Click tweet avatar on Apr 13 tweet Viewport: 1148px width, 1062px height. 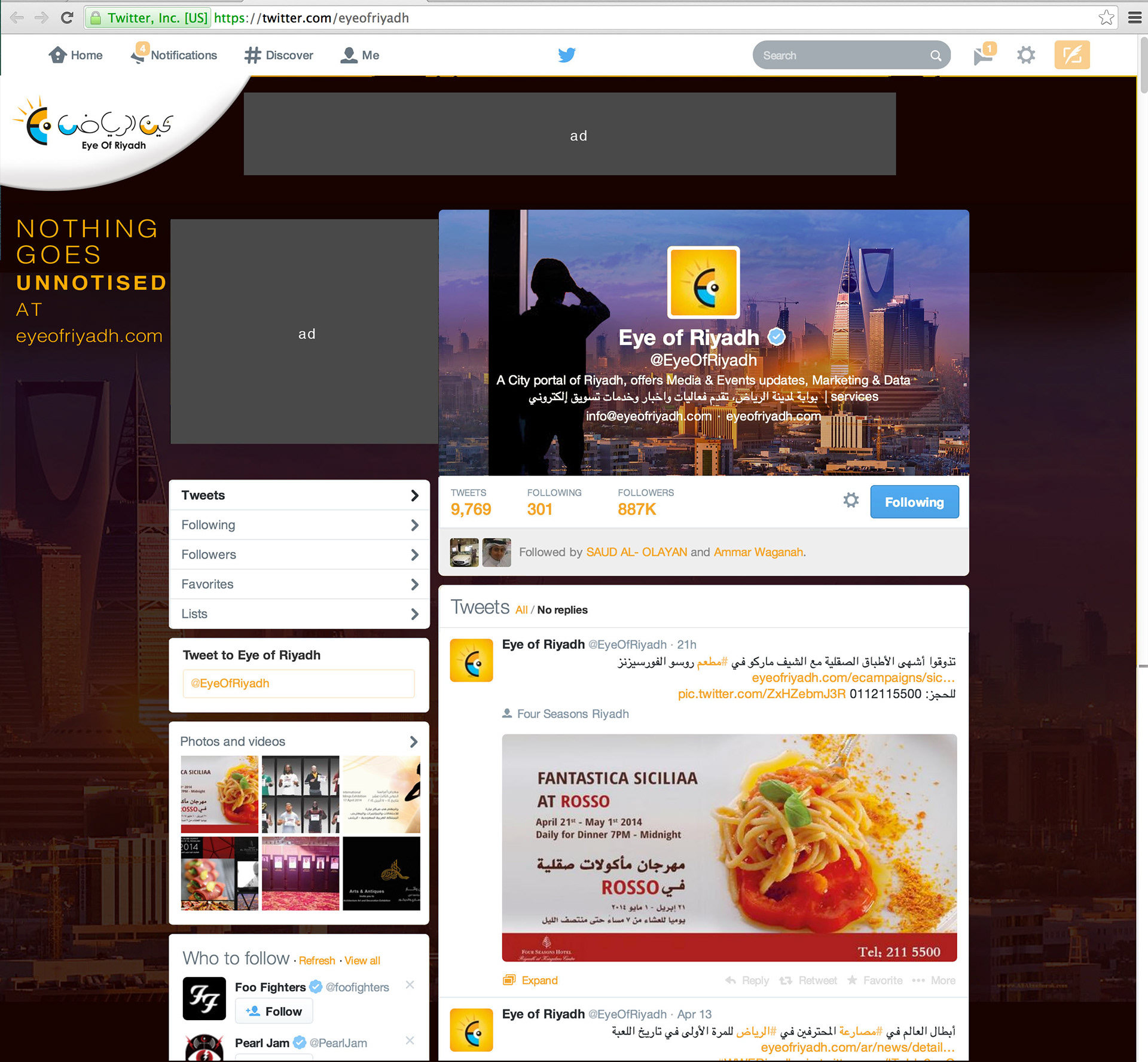(x=471, y=1030)
